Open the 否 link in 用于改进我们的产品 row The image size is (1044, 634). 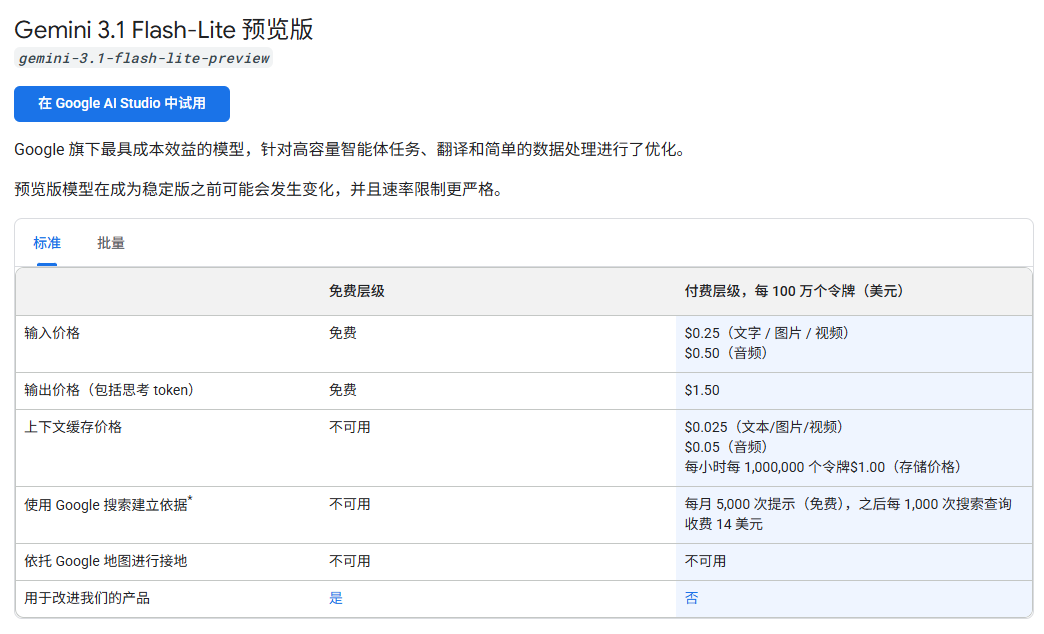691,598
